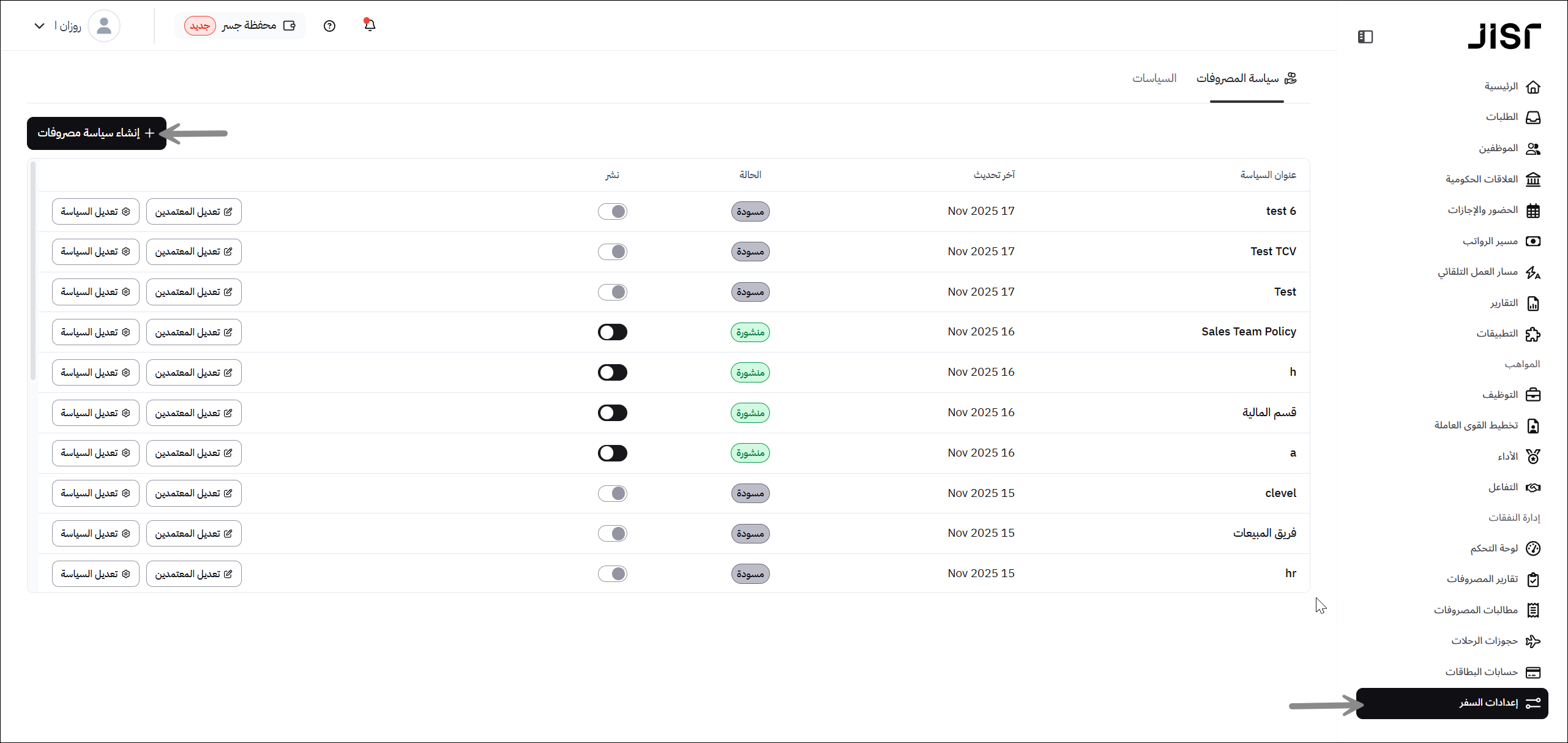Open Performance medal icon in sidebar
This screenshot has height=743, width=1568.
tap(1533, 457)
